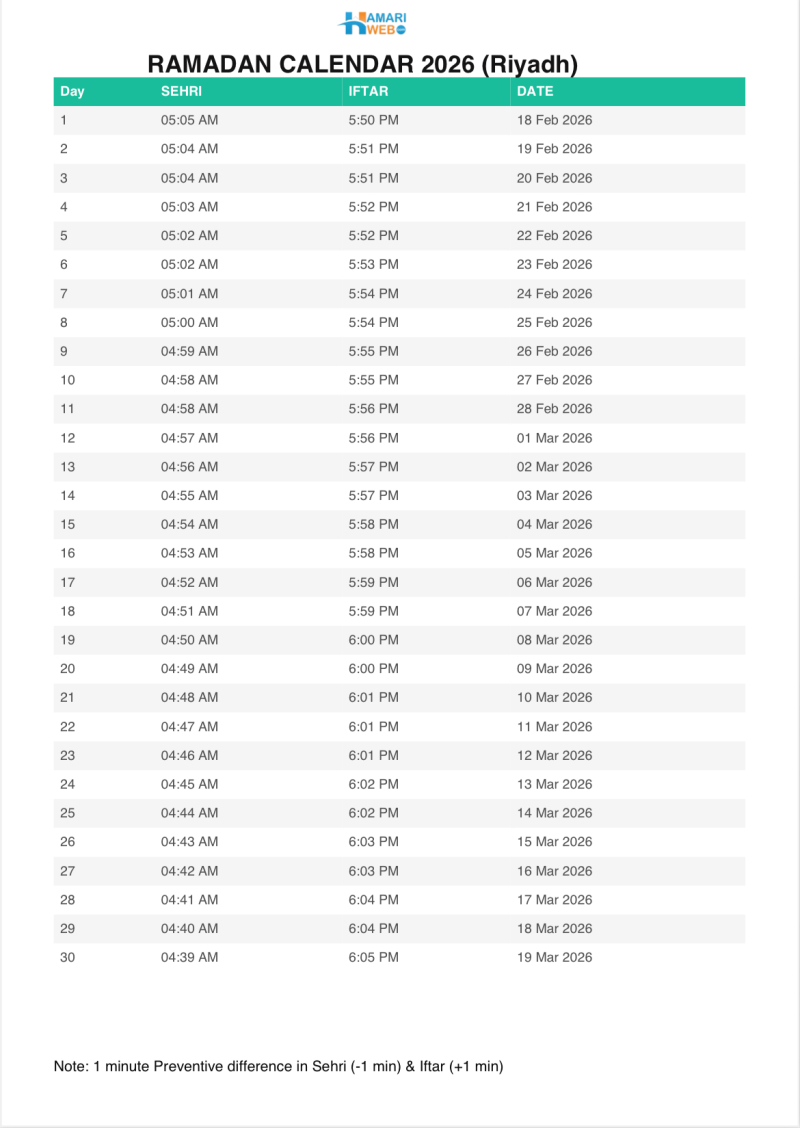Click the 25 Feb 2026 date cell
800x1128 pixels.
[555, 322]
